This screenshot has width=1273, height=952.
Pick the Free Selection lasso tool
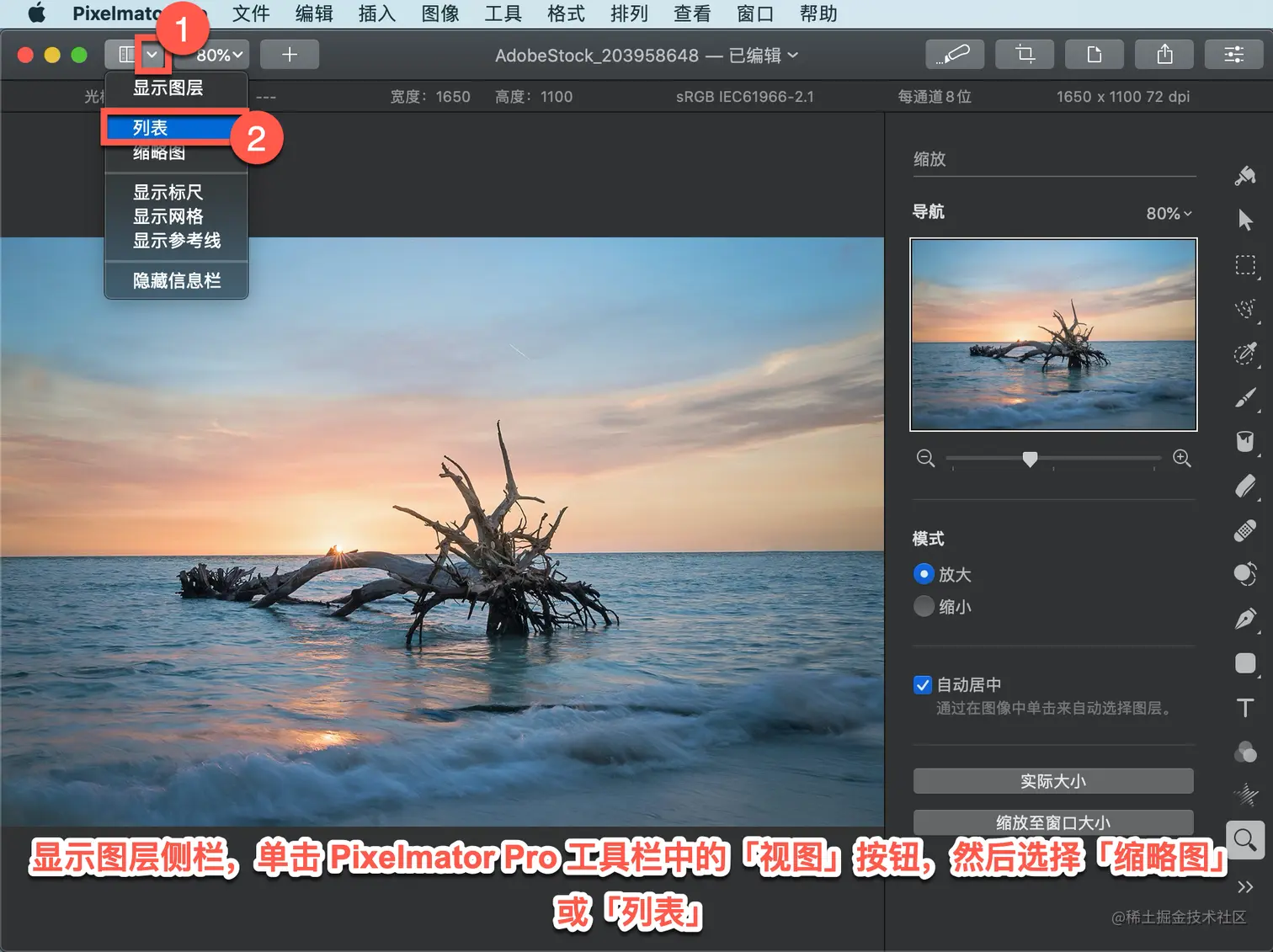[x=1245, y=309]
